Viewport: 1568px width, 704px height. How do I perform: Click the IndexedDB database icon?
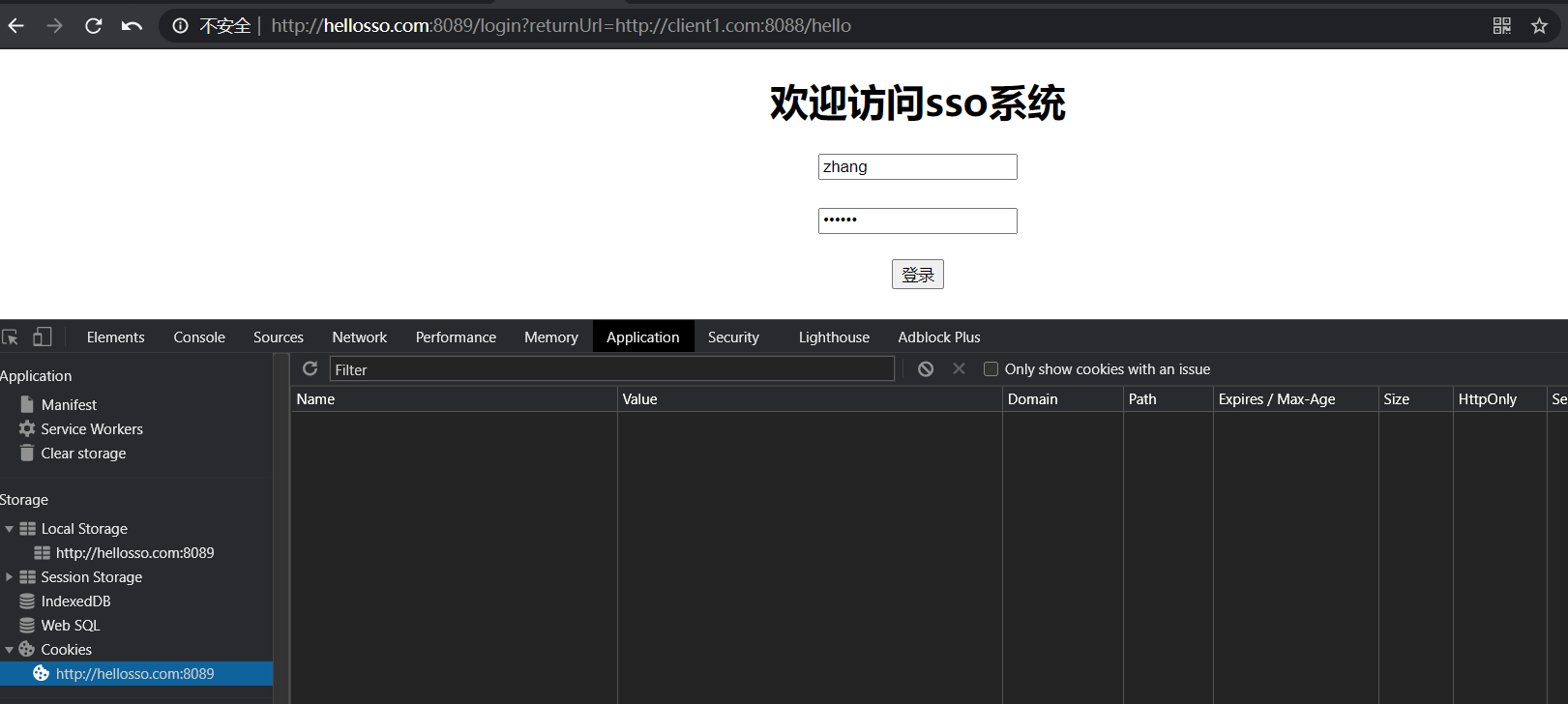pyautogui.click(x=27, y=601)
